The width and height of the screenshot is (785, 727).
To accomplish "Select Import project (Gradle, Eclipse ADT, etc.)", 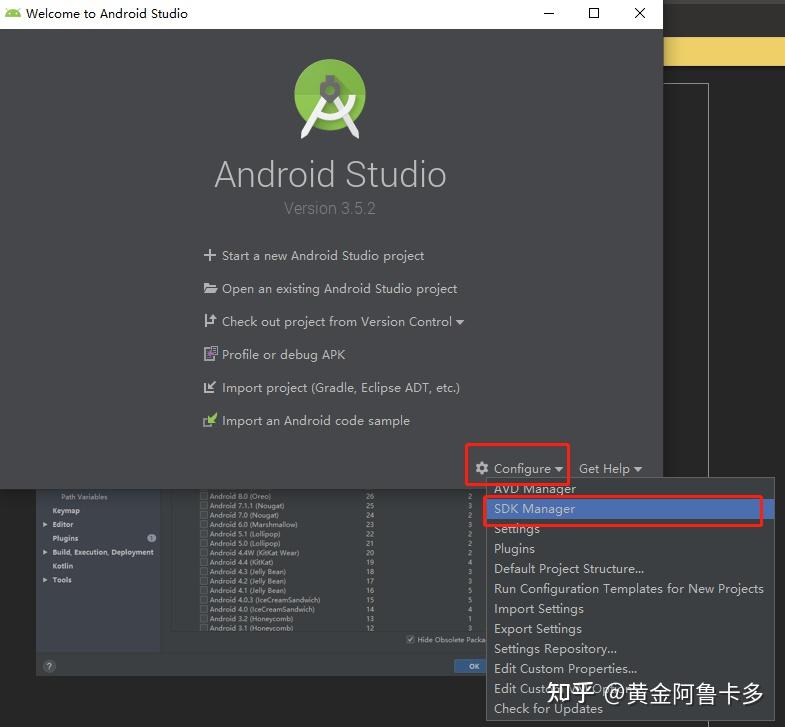I will tap(341, 388).
